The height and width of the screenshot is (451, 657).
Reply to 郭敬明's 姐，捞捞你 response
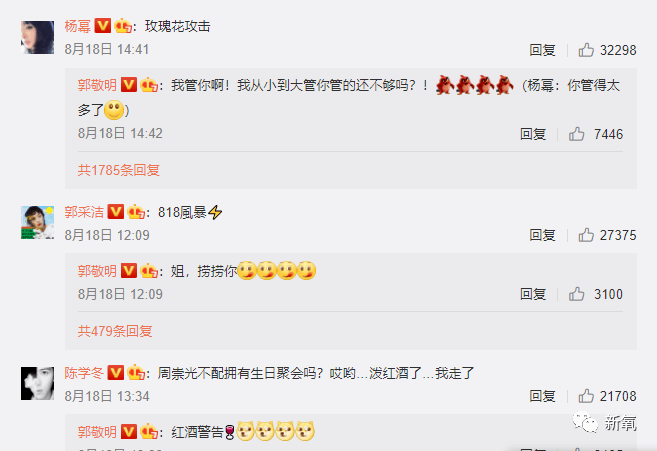tap(533, 294)
